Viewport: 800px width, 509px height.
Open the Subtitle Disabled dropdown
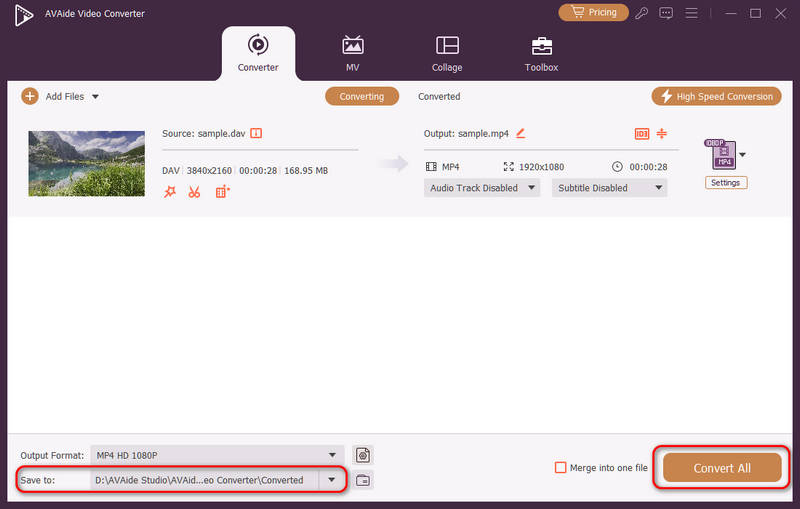[610, 188]
